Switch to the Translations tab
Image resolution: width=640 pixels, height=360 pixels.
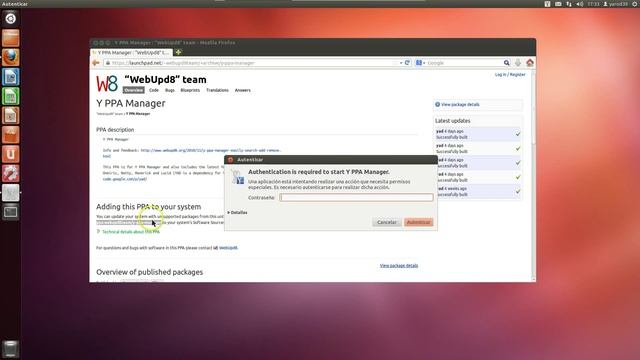pyautogui.click(x=218, y=90)
